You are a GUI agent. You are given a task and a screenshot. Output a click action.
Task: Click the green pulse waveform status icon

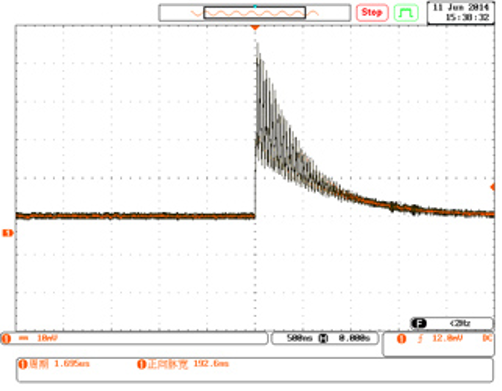pos(406,13)
